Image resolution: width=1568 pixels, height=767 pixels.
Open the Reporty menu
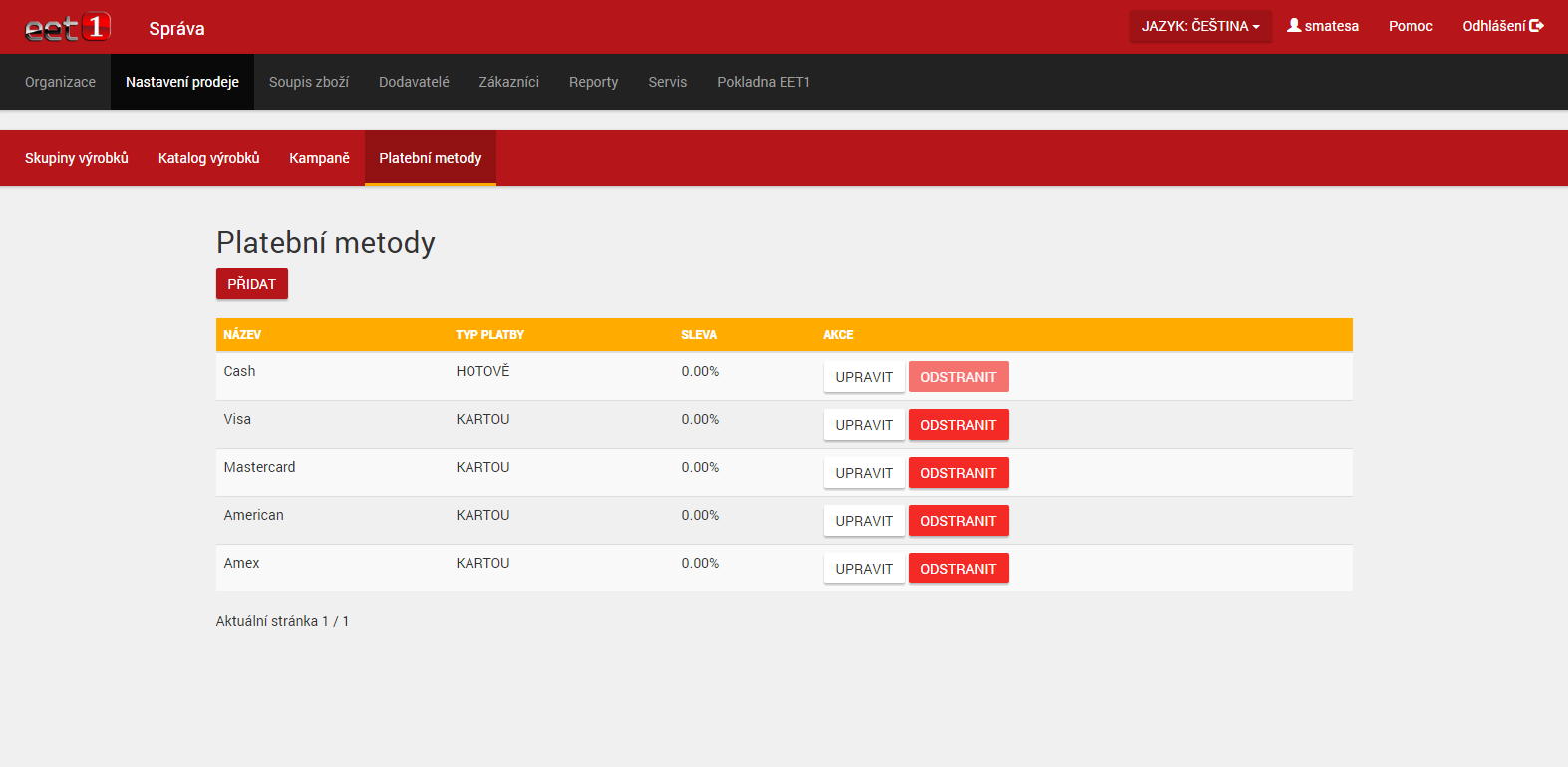pyautogui.click(x=594, y=82)
